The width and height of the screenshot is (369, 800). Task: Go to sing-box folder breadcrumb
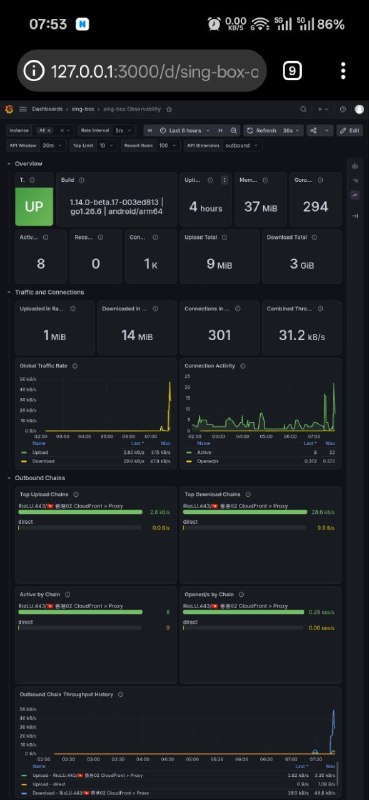pyautogui.click(x=82, y=109)
